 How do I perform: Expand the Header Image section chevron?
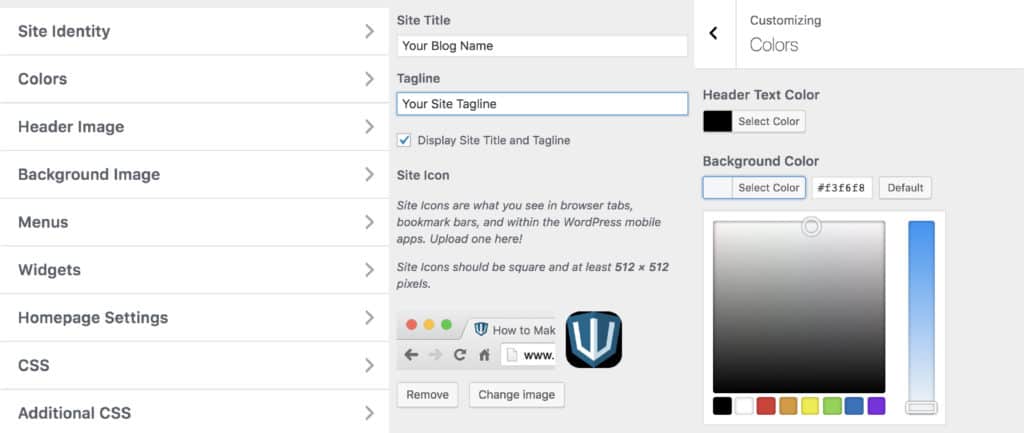coord(370,127)
